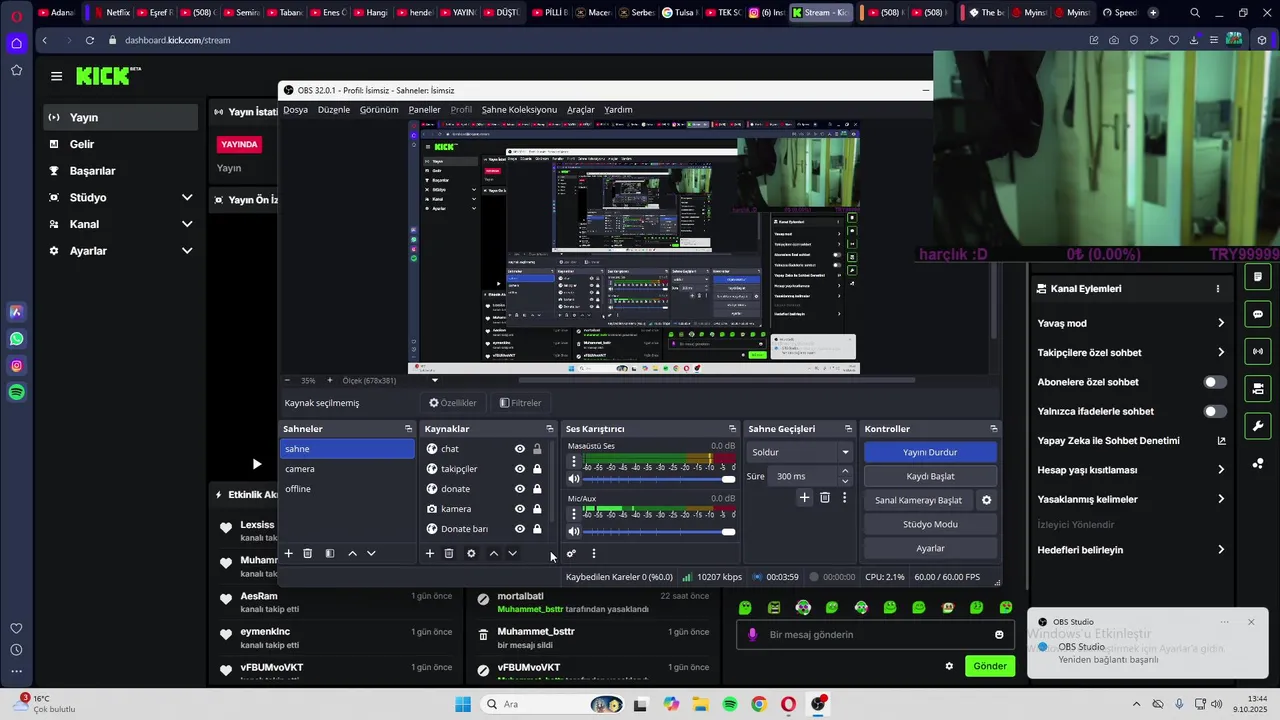Hide the donate source
1280x720 pixels.
click(520, 489)
